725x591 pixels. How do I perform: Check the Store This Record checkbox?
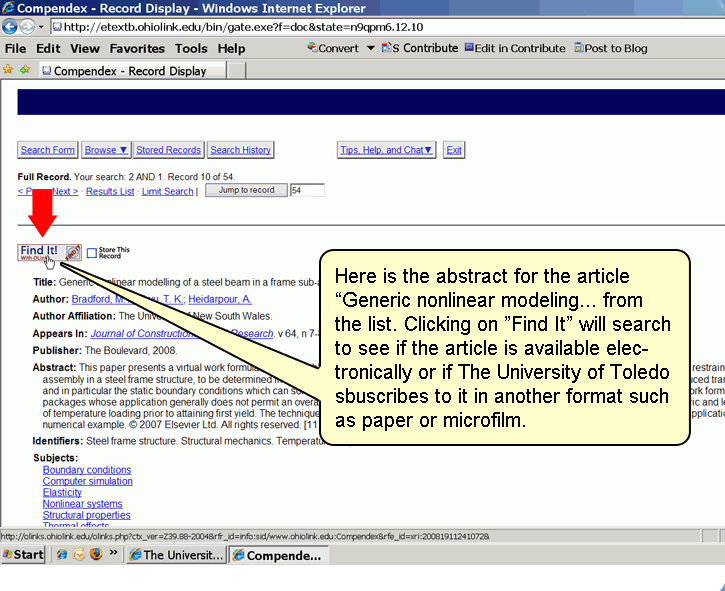(92, 254)
